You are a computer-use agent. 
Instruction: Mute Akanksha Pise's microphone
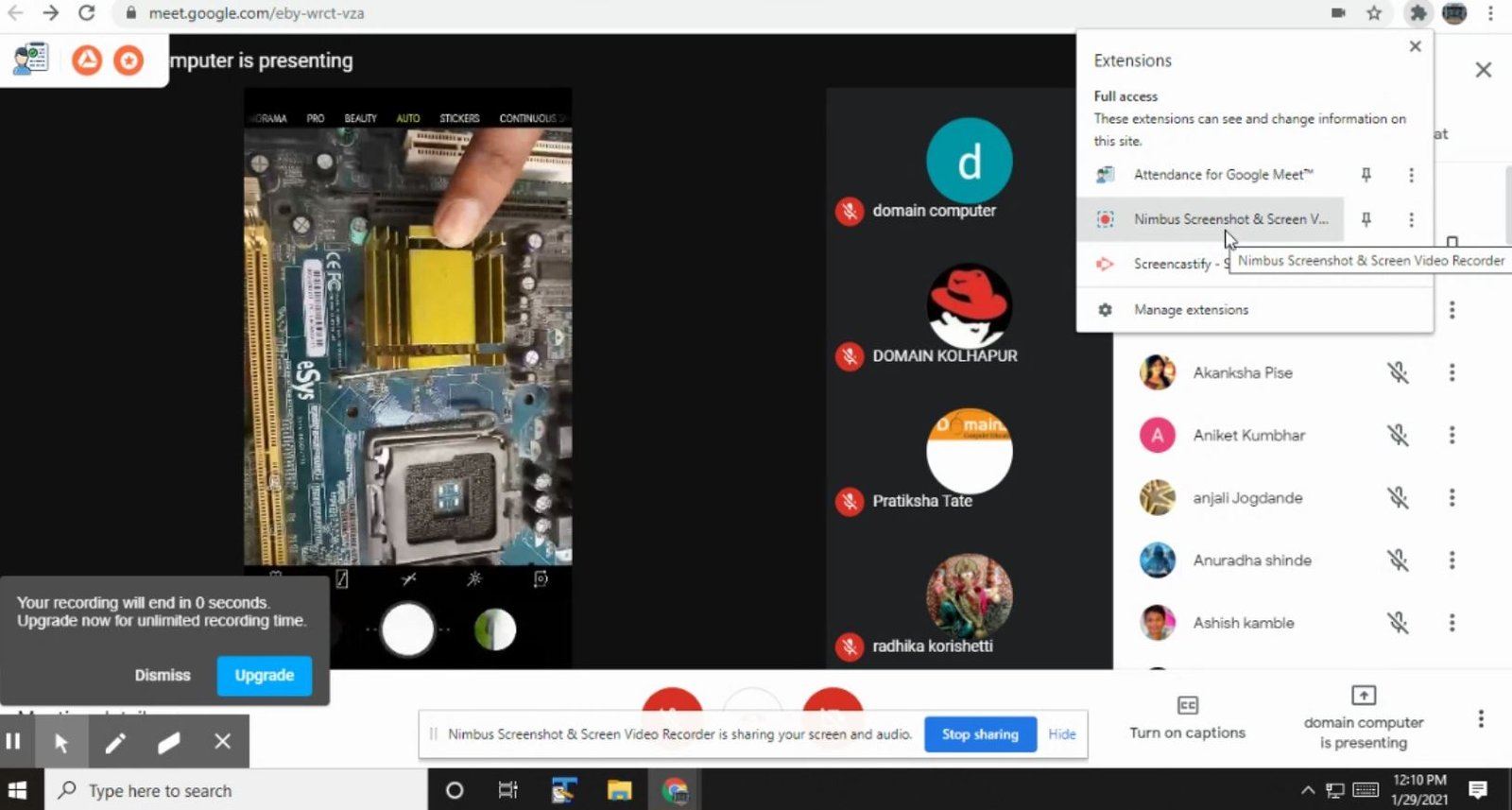point(1398,372)
